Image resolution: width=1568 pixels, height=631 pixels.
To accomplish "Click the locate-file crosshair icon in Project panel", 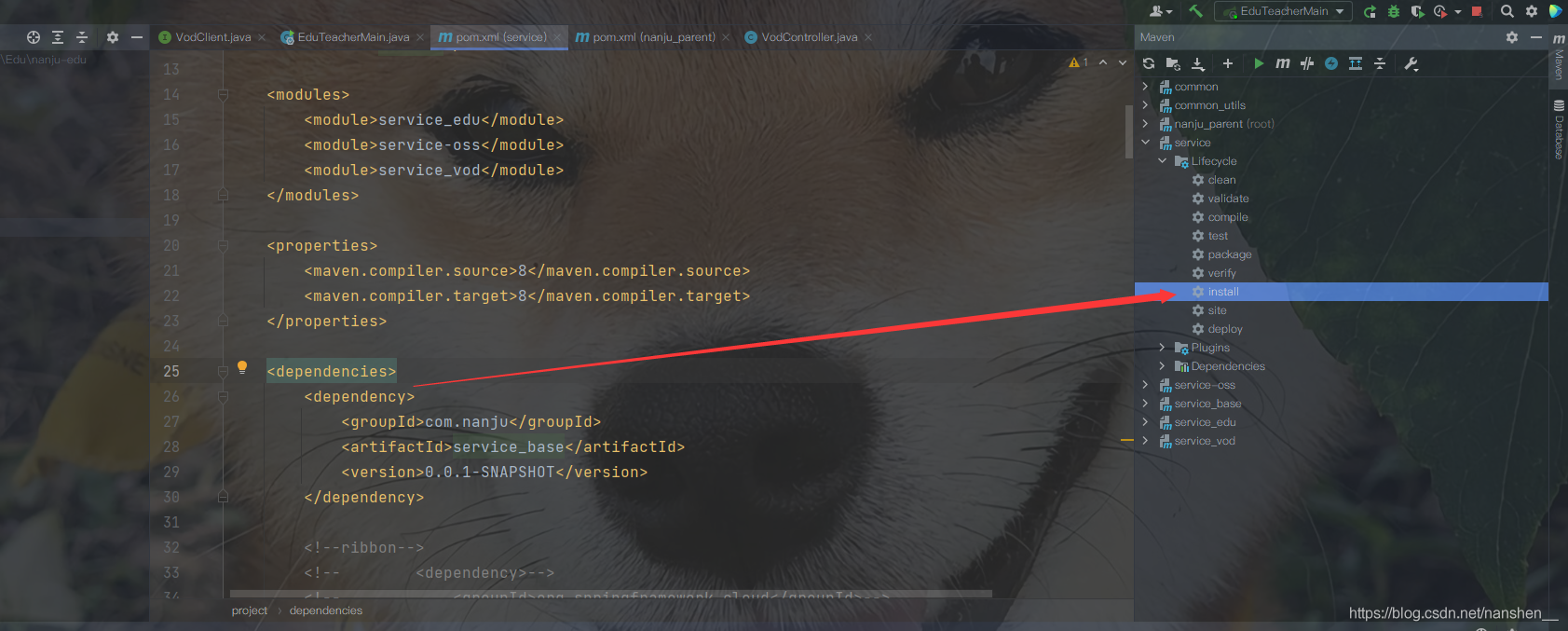I will click(x=34, y=37).
